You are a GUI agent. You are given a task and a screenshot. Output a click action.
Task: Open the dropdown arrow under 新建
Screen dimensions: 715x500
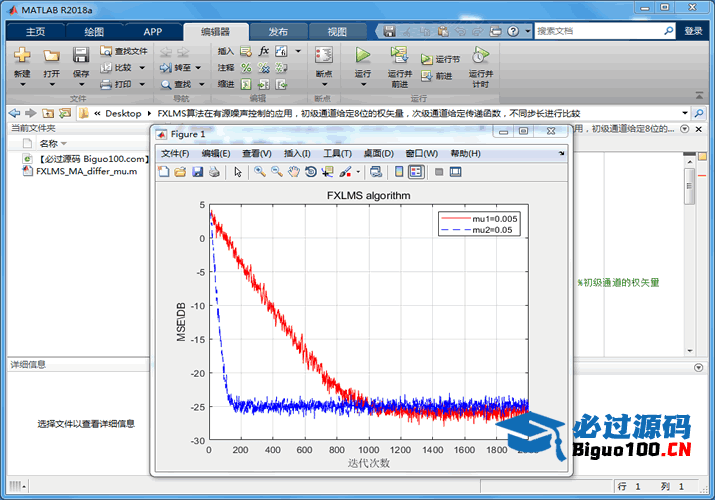pyautogui.click(x=22, y=84)
